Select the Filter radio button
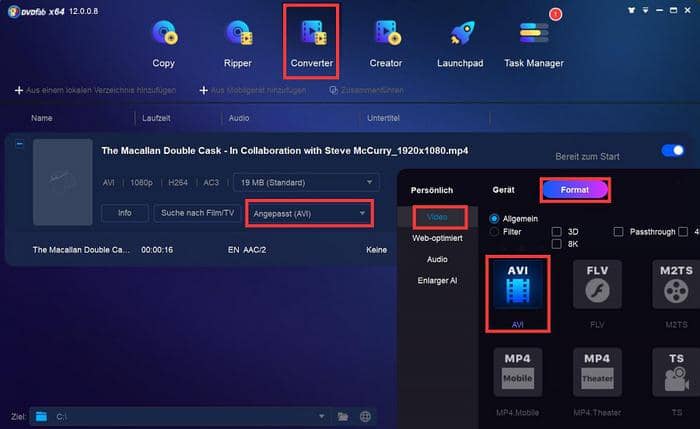 coord(494,232)
